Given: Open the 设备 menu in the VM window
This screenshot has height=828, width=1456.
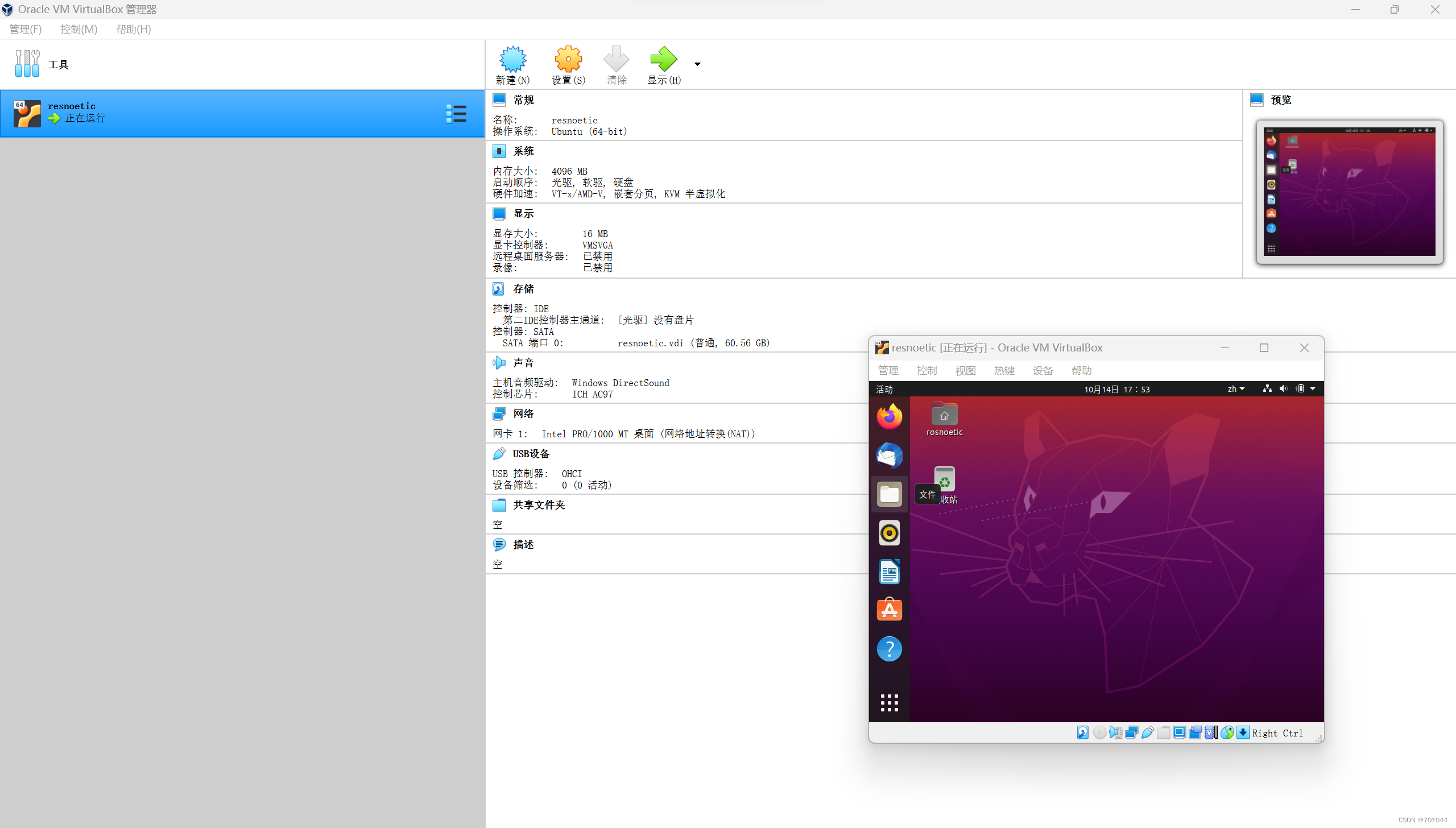Looking at the screenshot, I should pyautogui.click(x=1043, y=370).
